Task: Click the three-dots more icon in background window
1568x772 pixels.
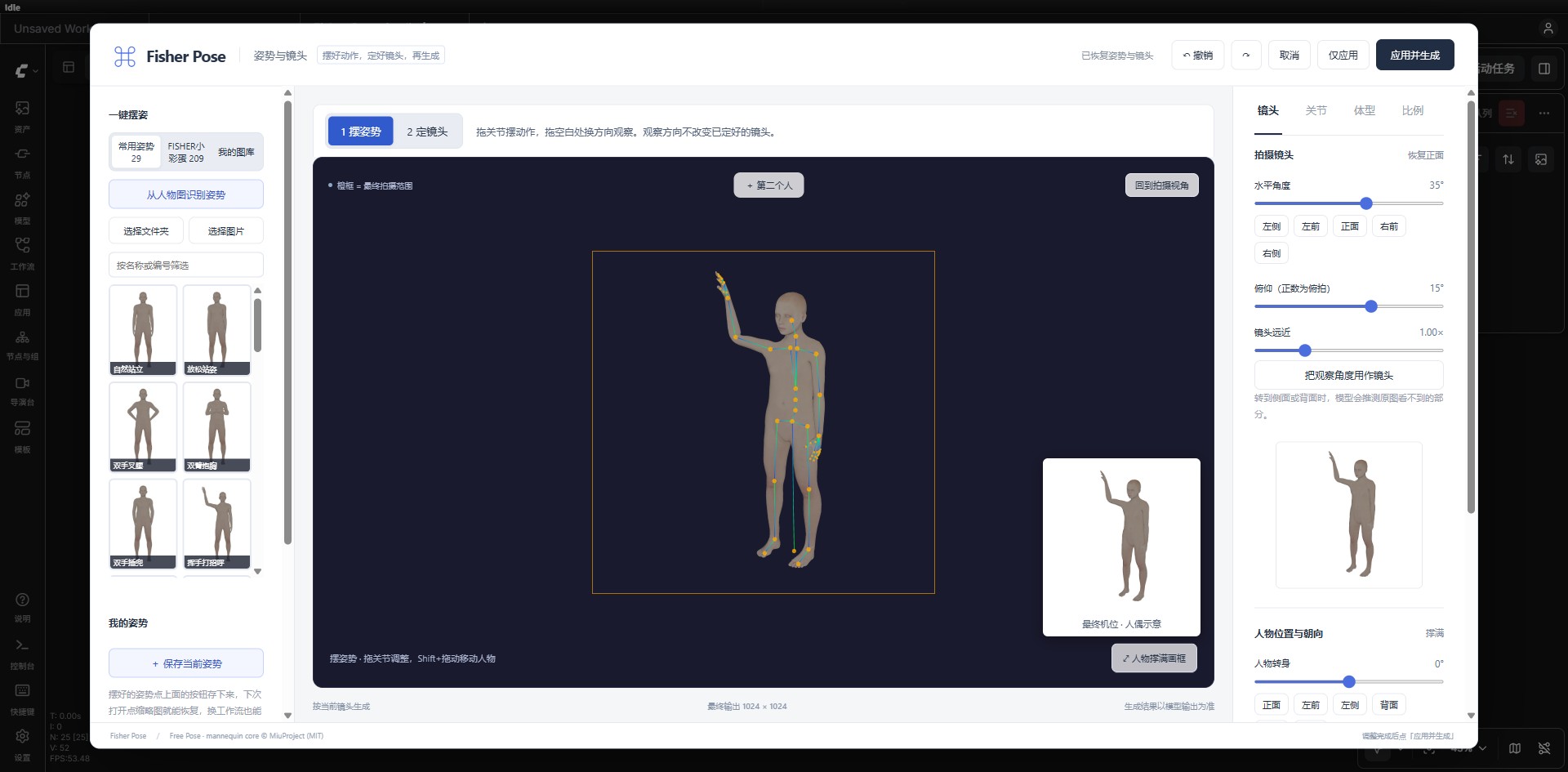Action: click(1544, 113)
